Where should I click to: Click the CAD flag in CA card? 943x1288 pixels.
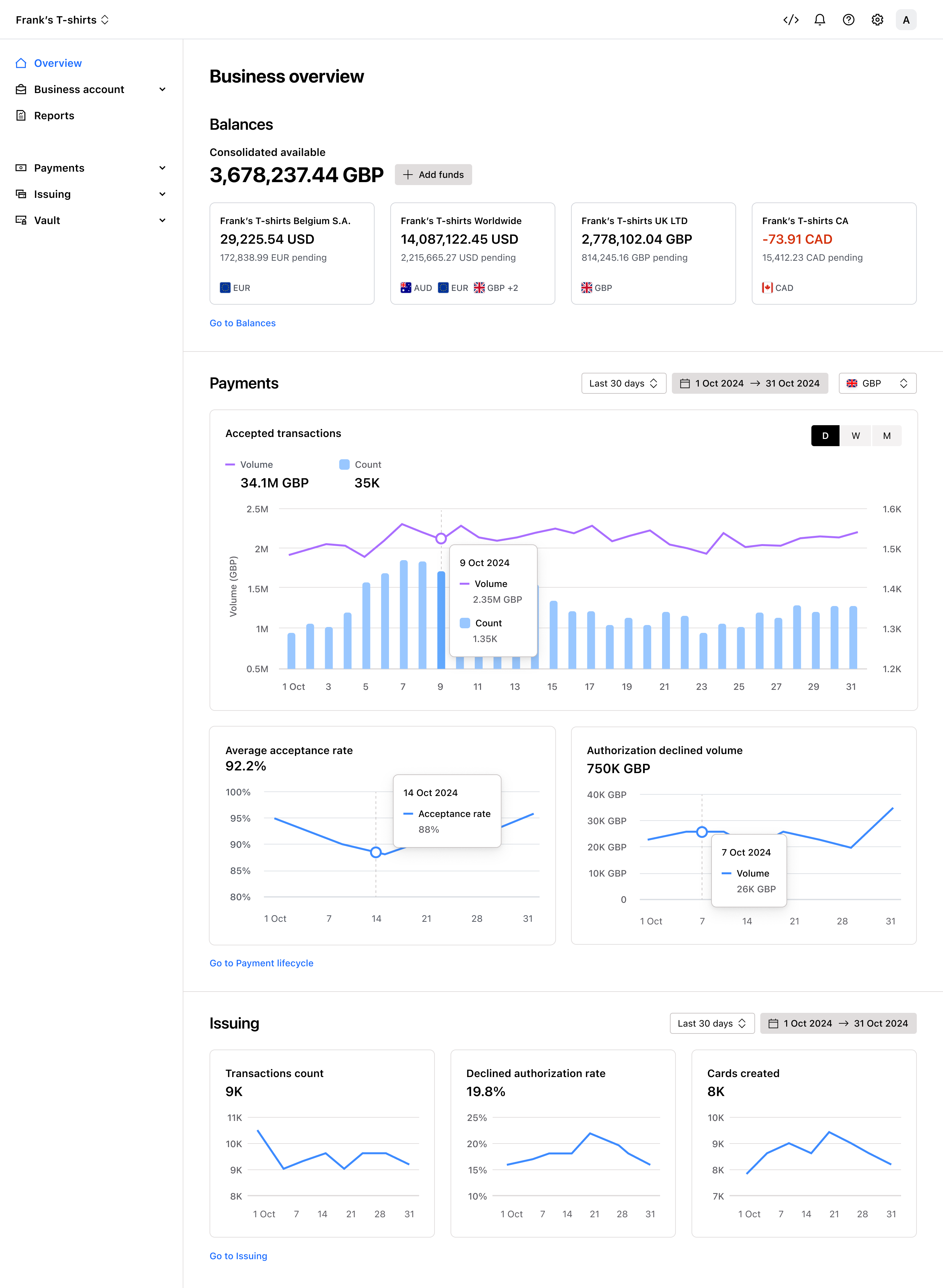(x=767, y=288)
